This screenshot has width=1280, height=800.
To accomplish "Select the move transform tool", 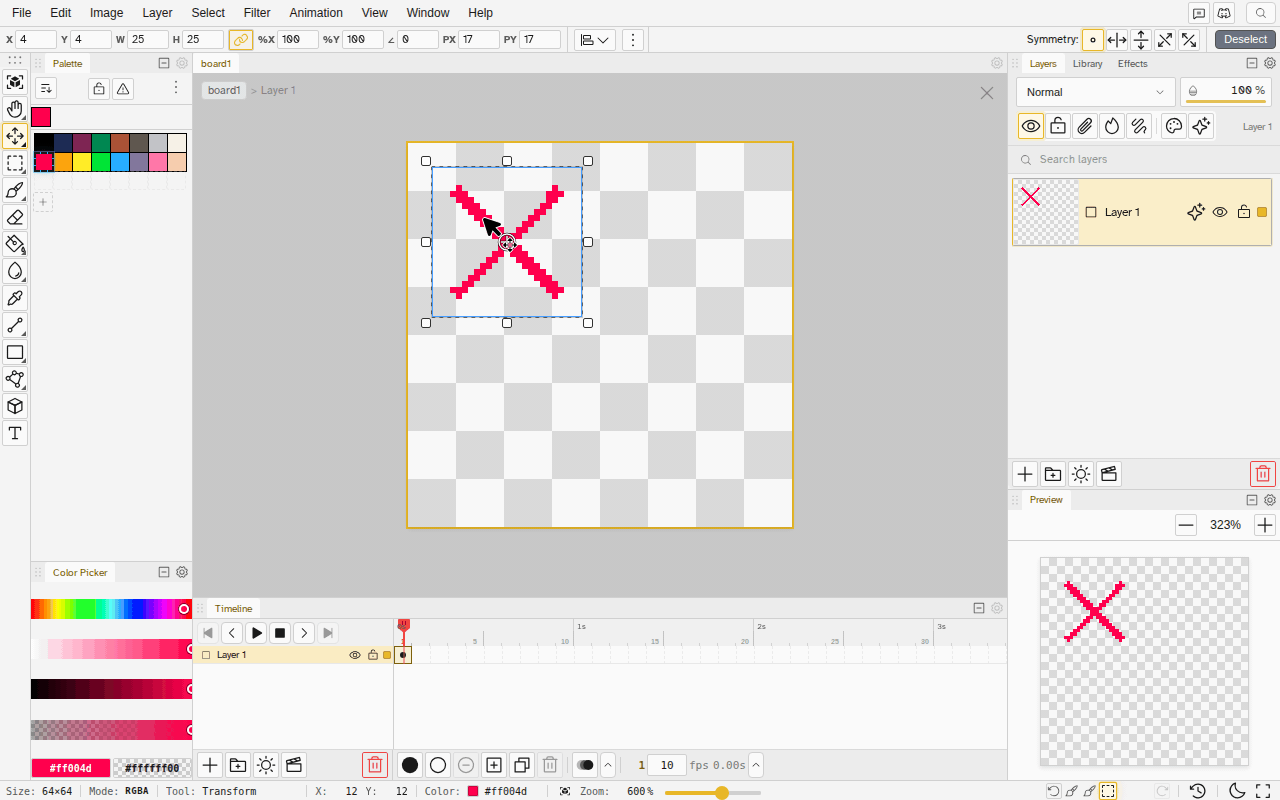I will [x=15, y=136].
